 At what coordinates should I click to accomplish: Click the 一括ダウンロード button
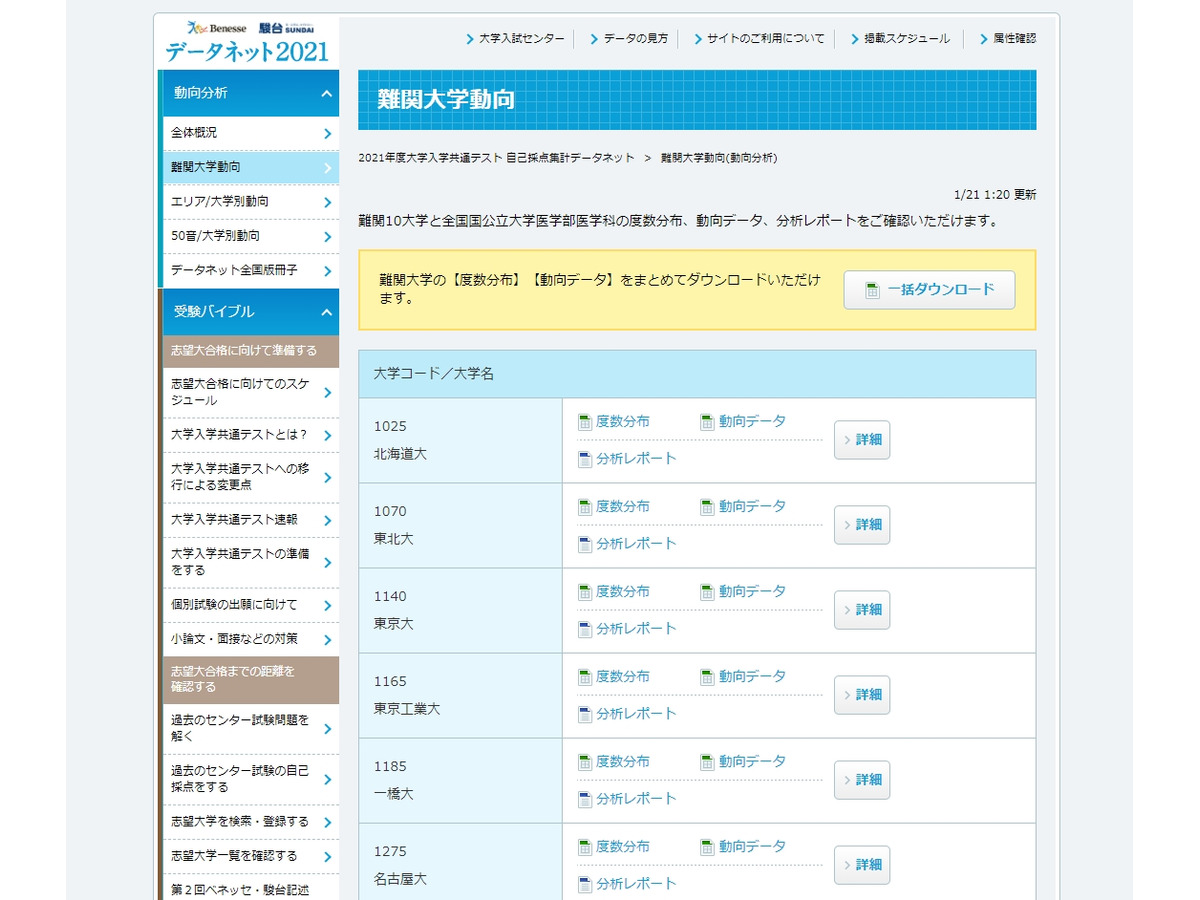[x=929, y=290]
